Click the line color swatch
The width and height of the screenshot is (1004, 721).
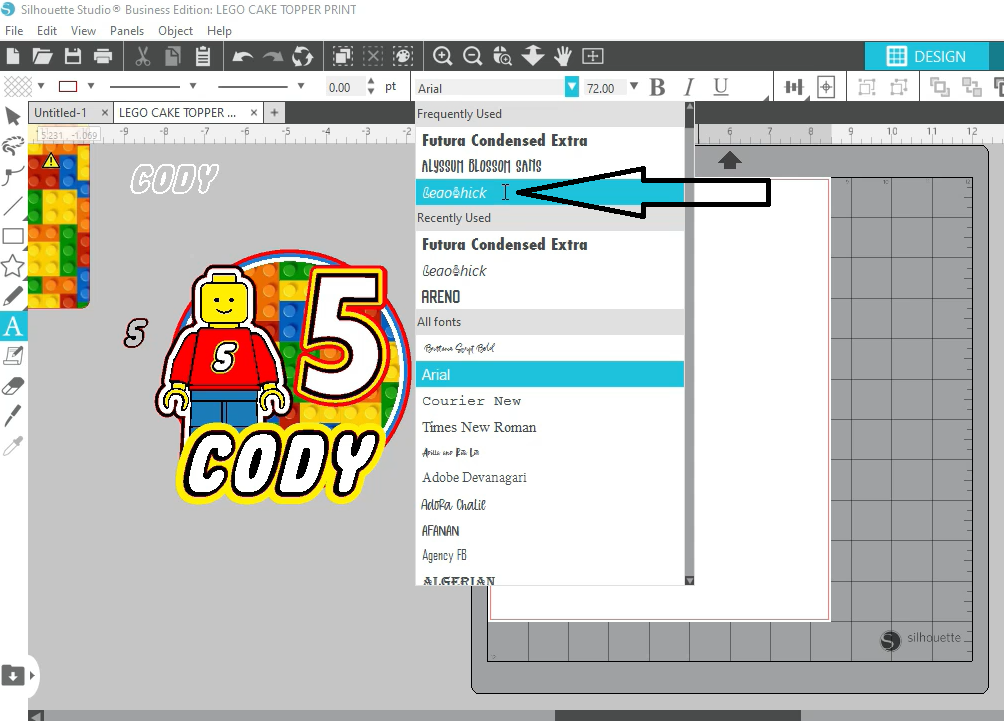pos(68,86)
